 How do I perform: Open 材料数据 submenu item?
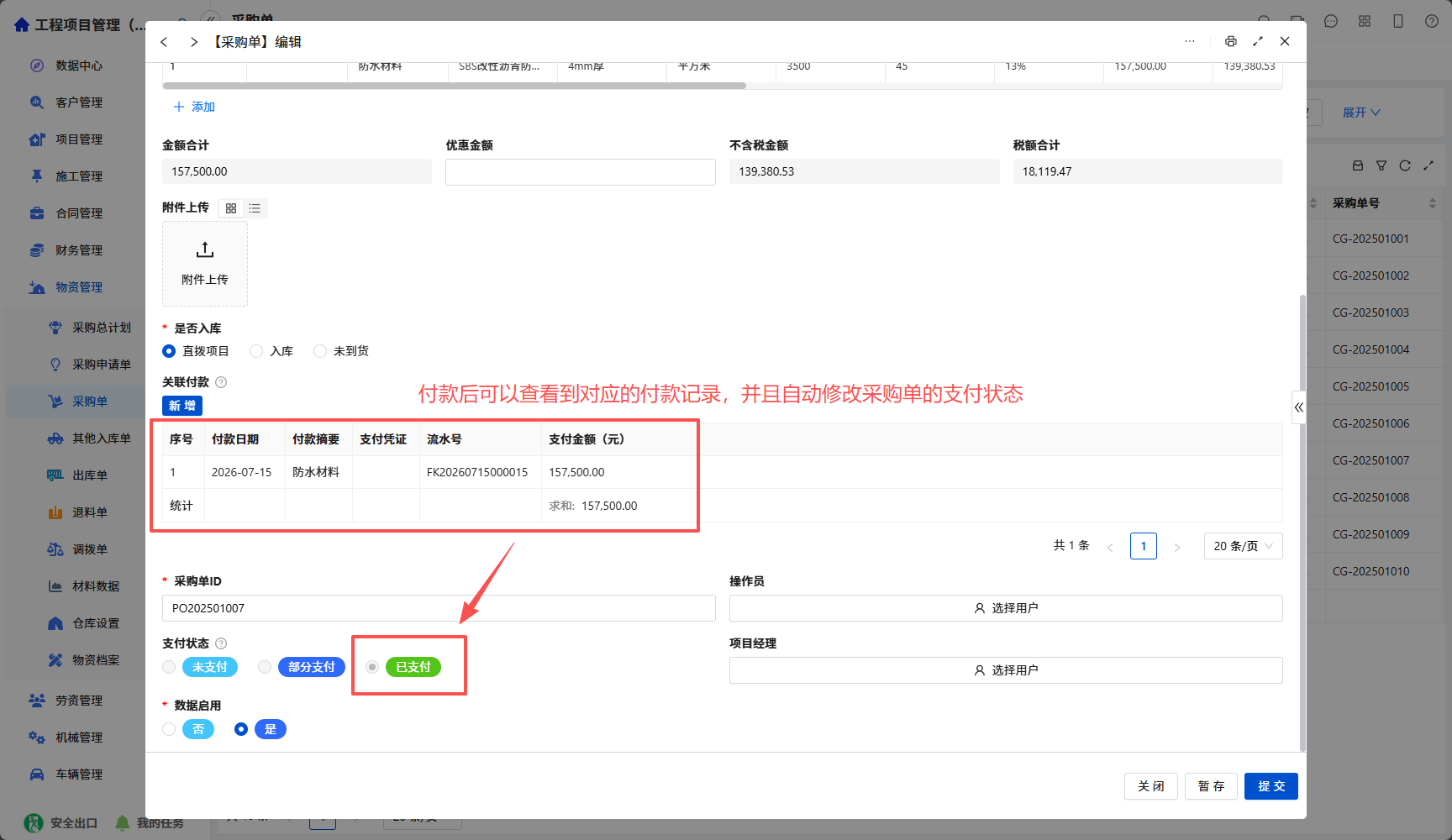point(95,586)
